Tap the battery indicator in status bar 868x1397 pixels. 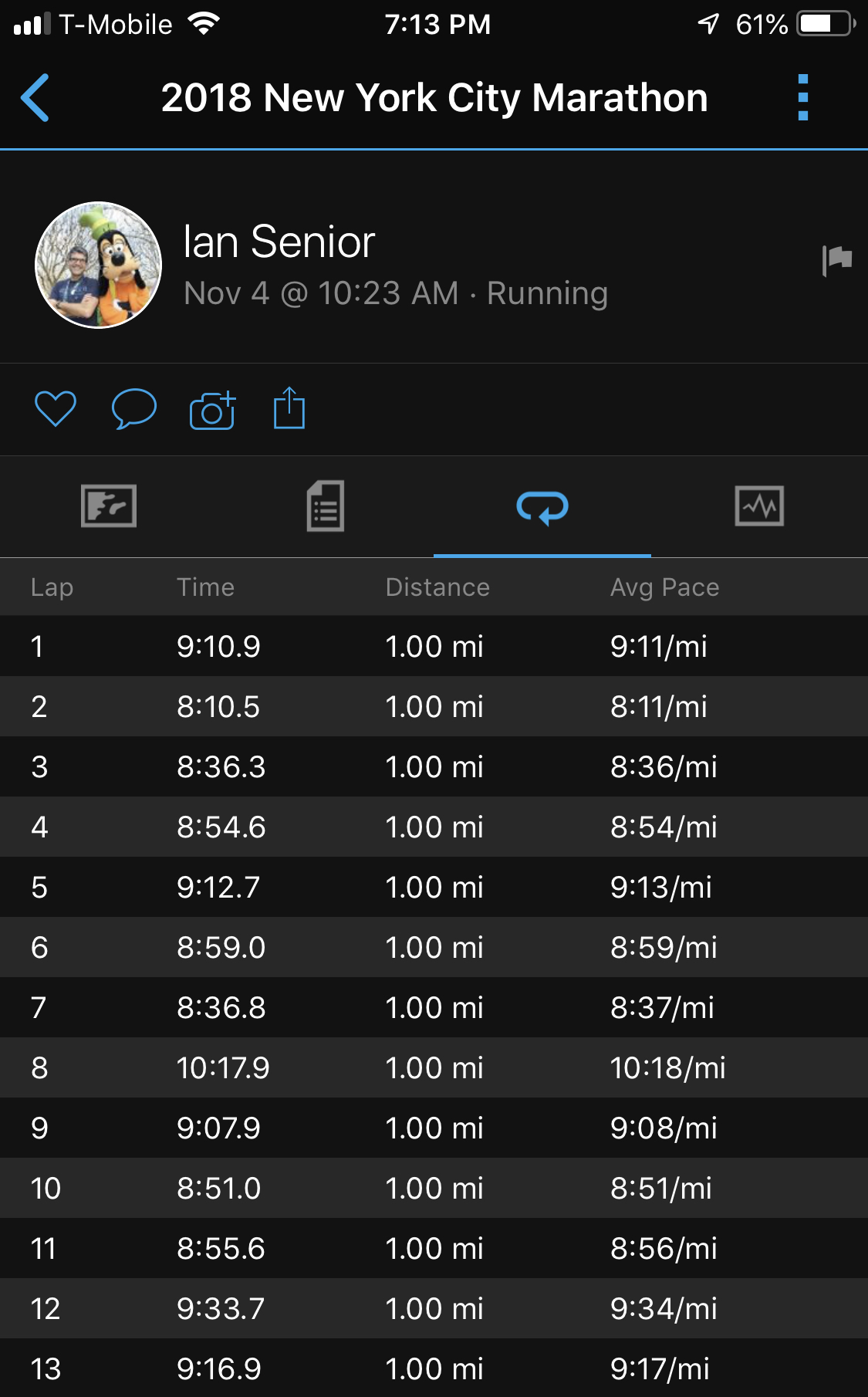click(826, 24)
